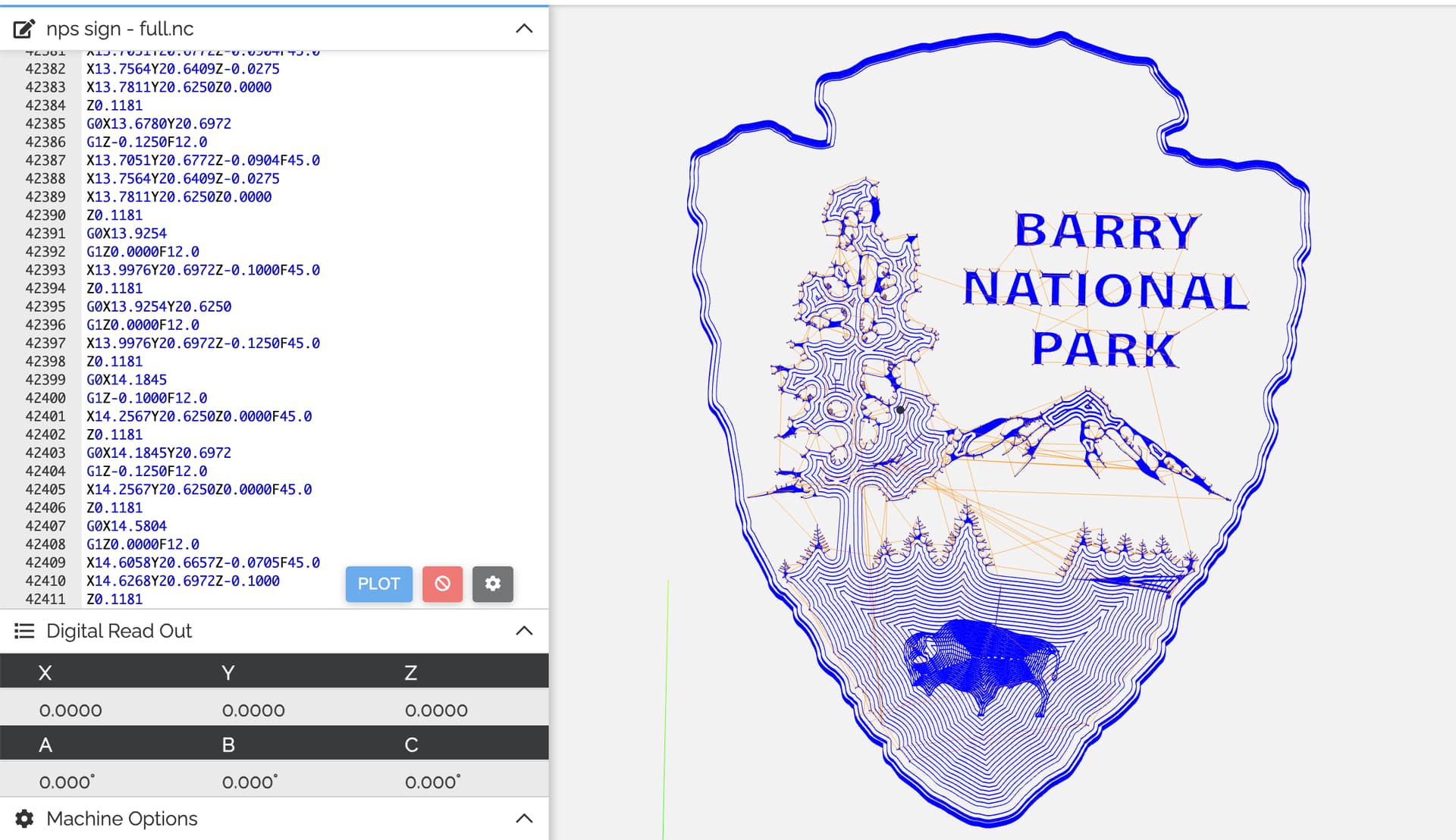
Task: Click the PLOT button
Action: click(x=378, y=584)
